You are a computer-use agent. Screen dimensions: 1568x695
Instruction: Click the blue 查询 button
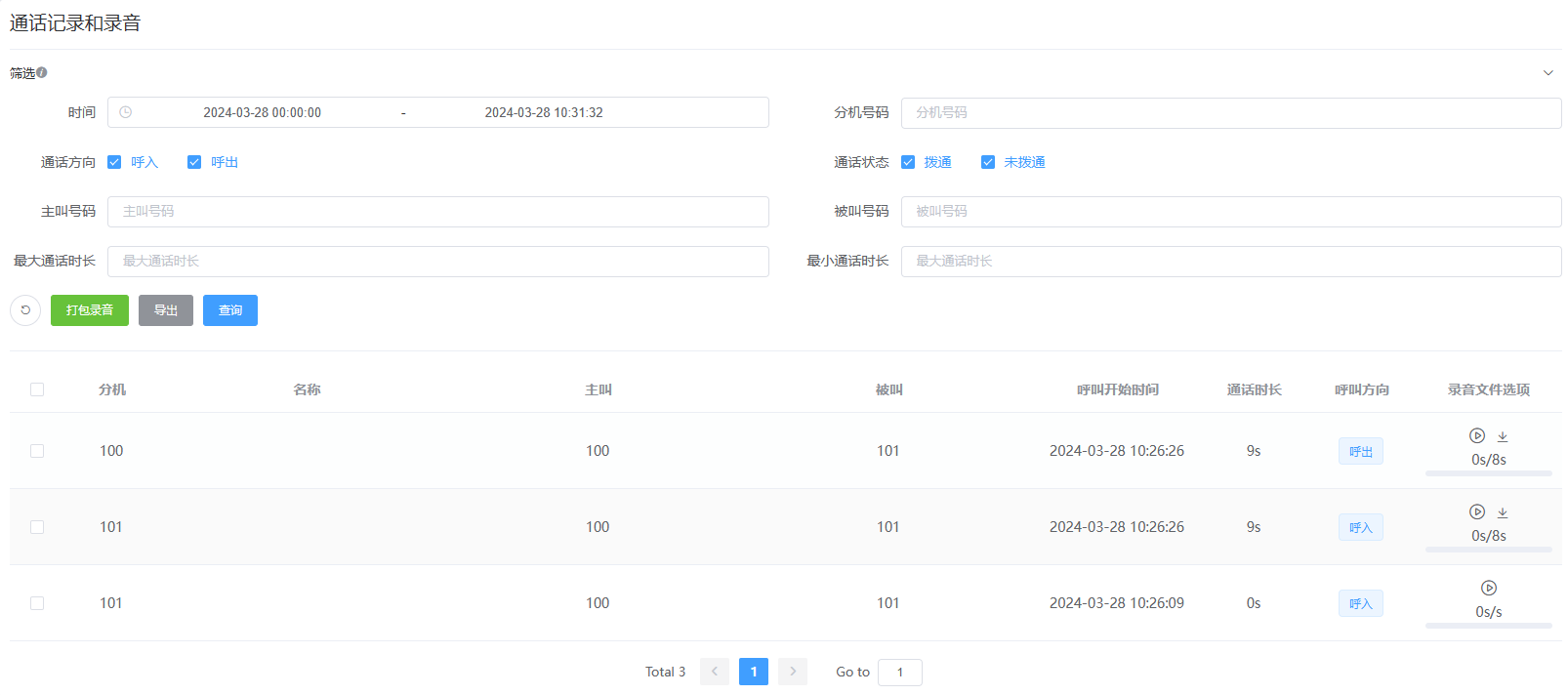click(230, 310)
